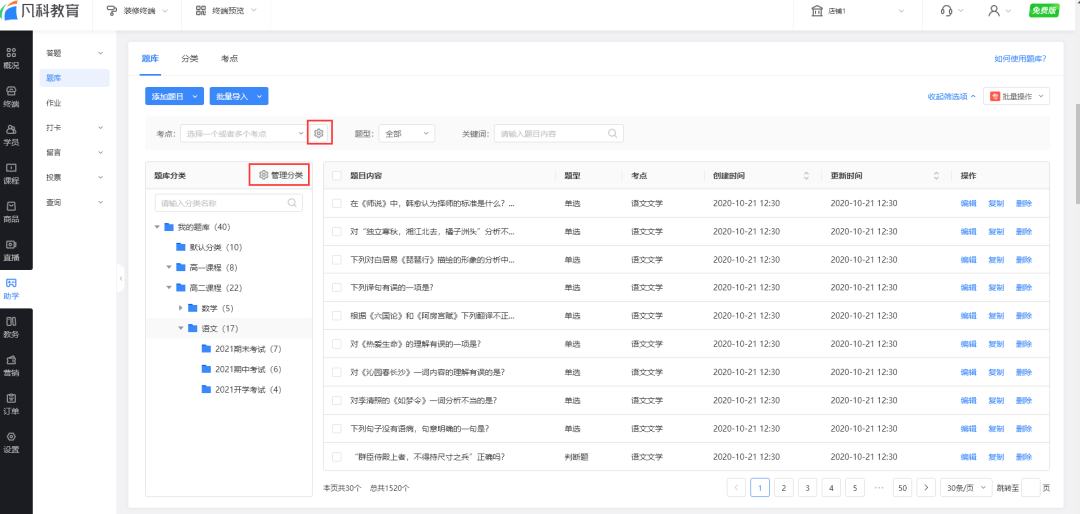Check the《沁园春长沙》question row
The image size is (1080, 514).
[x=337, y=372]
